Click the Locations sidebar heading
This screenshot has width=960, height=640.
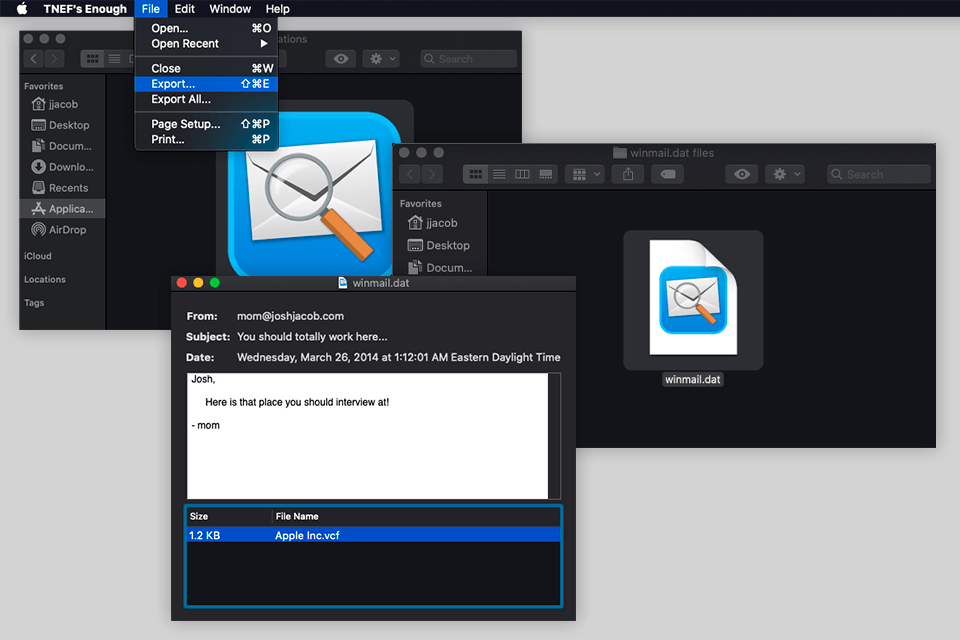pos(45,279)
